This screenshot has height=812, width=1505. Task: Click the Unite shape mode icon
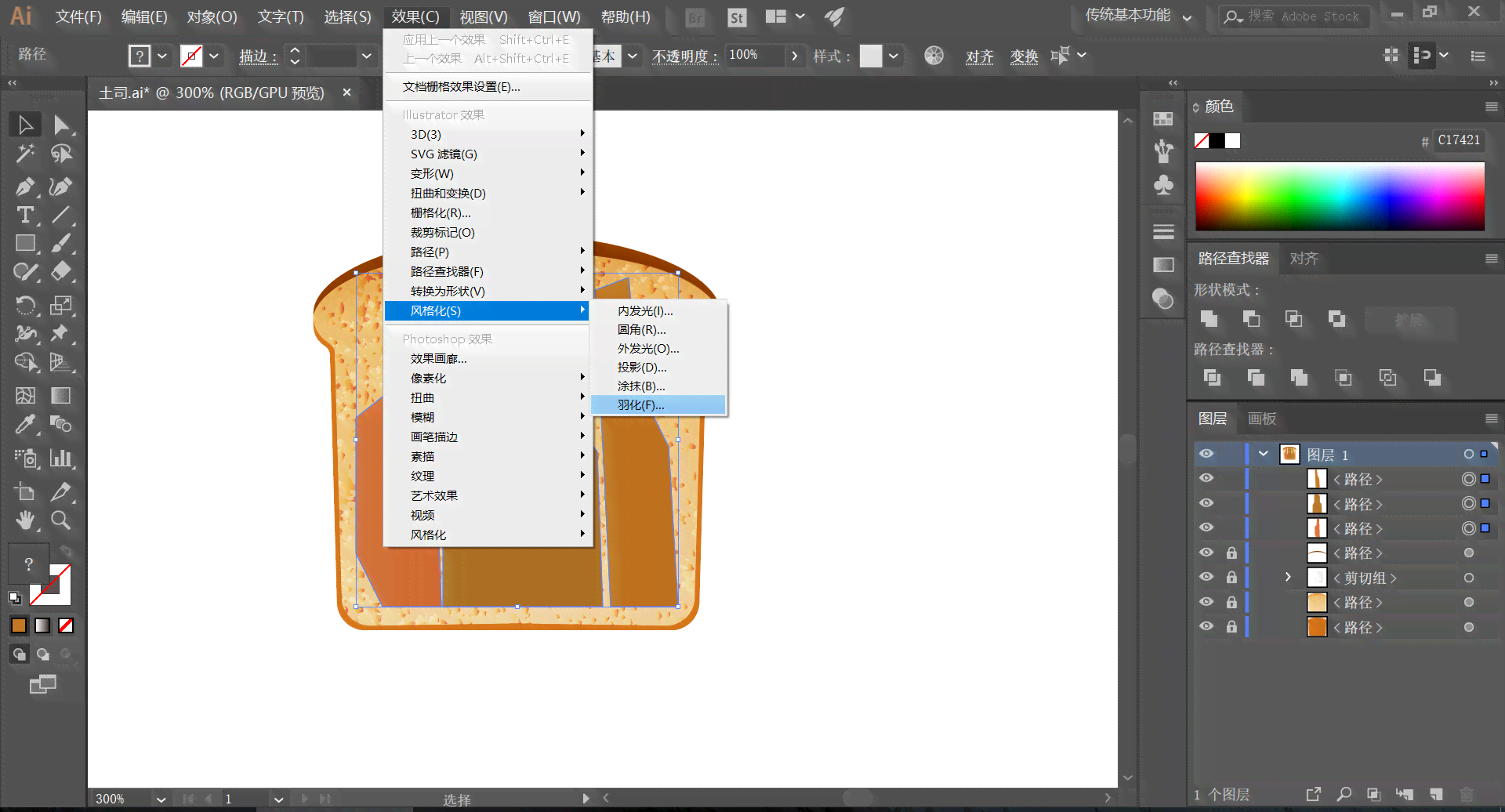pyautogui.click(x=1209, y=319)
